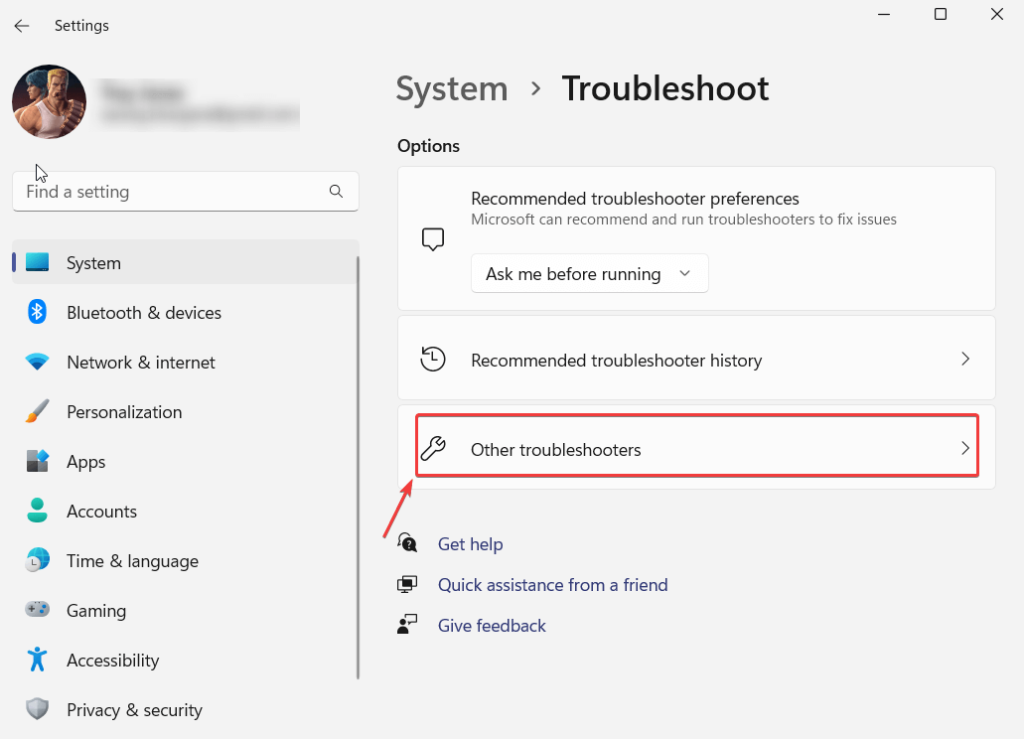Click the Accessibility figure icon
This screenshot has width=1024, height=739.
(x=37, y=660)
